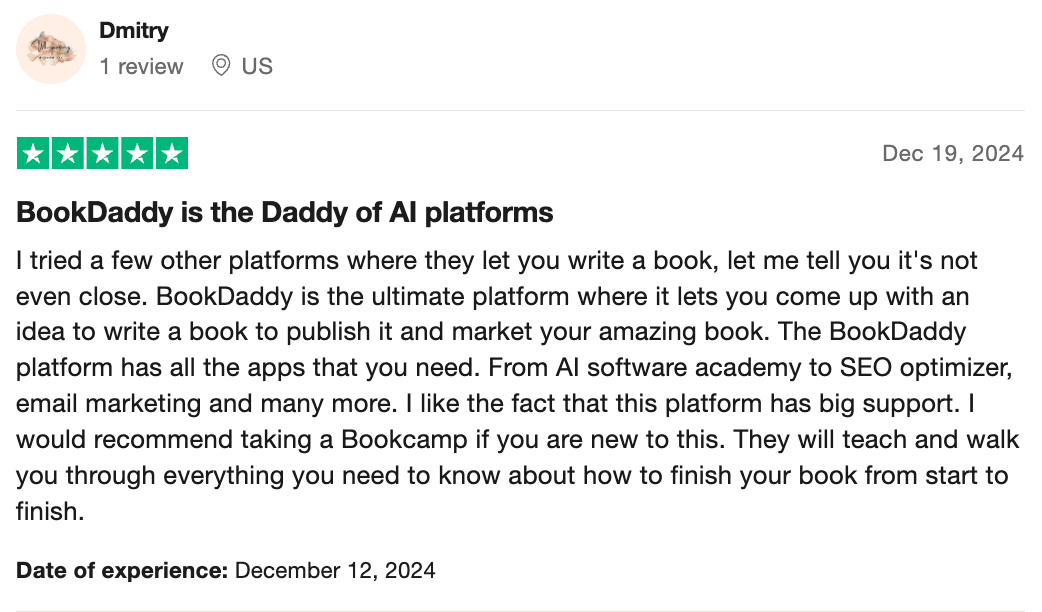Click the first green rating star
Image resolution: width=1042 pixels, height=612 pixels.
(x=34, y=153)
